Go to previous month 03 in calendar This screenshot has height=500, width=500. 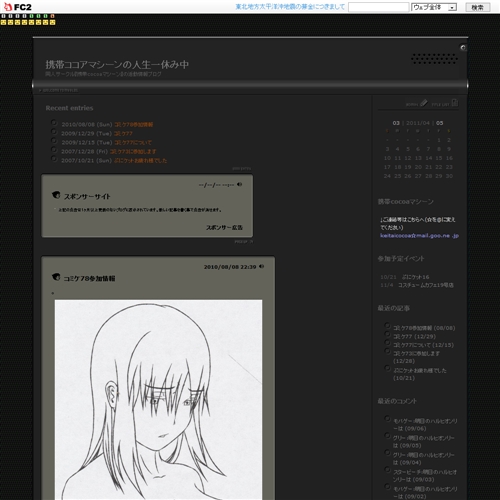(396, 123)
